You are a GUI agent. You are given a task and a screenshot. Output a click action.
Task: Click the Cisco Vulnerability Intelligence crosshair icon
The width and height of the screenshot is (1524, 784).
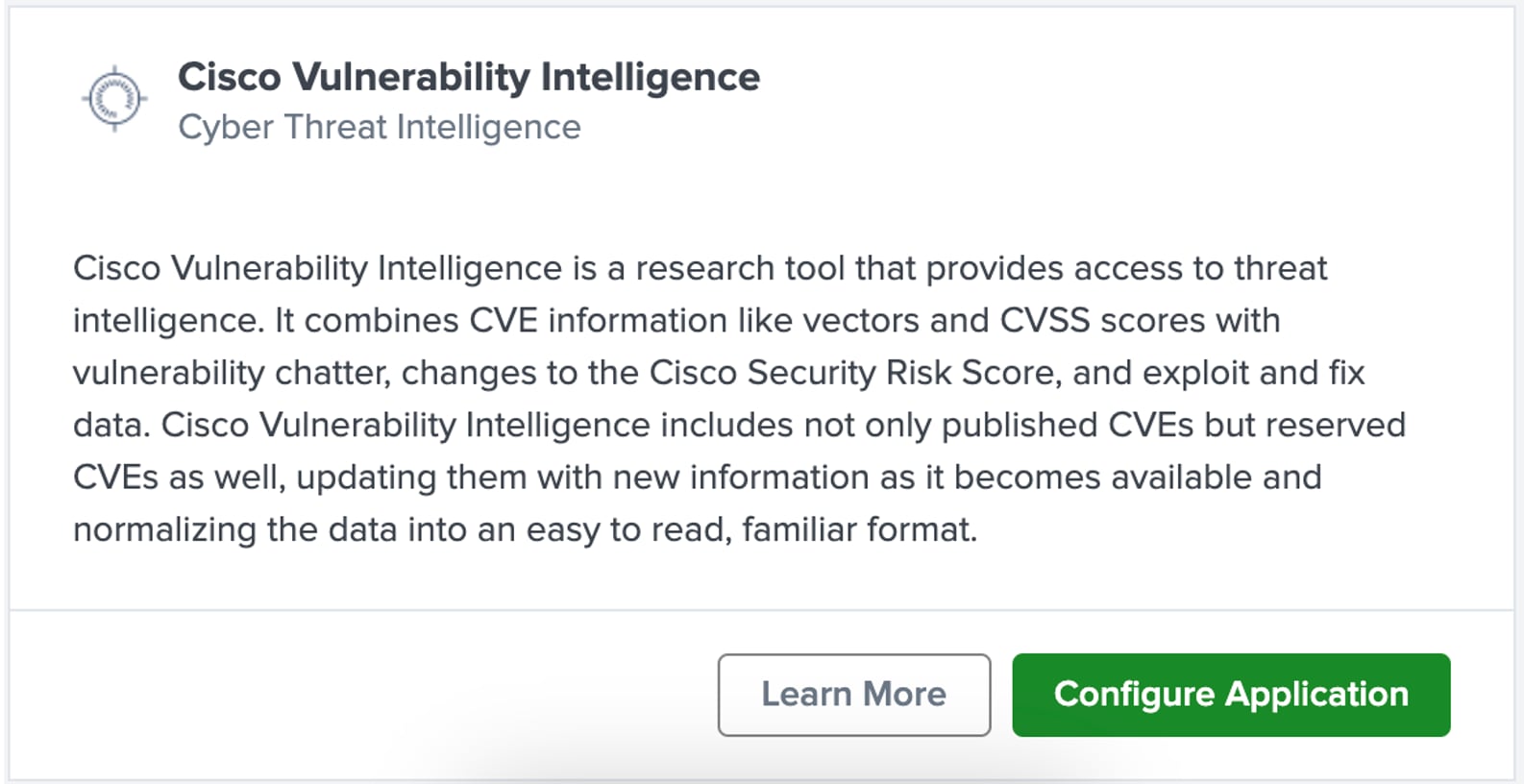click(x=114, y=98)
